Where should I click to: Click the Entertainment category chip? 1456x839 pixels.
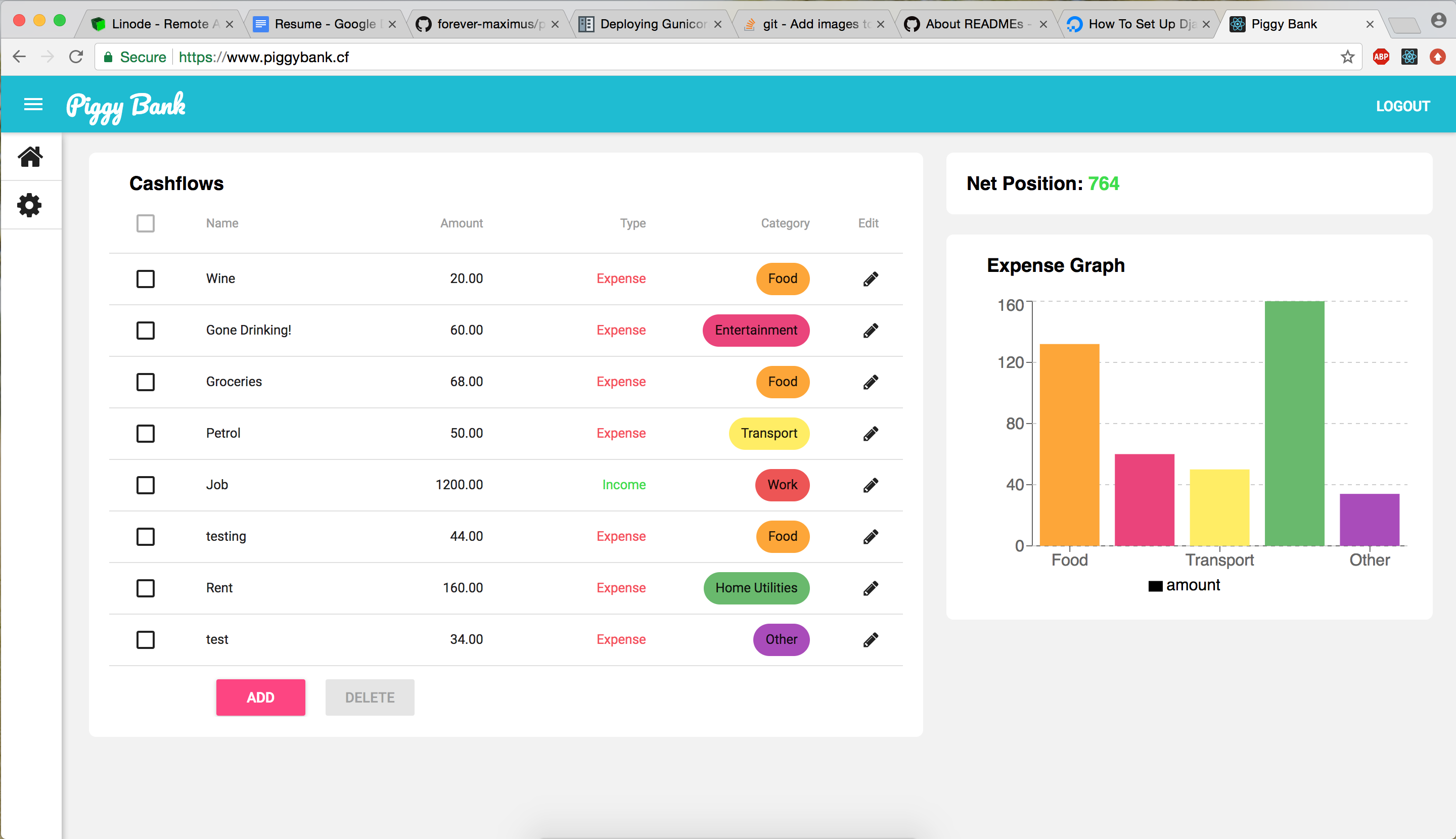click(x=756, y=330)
